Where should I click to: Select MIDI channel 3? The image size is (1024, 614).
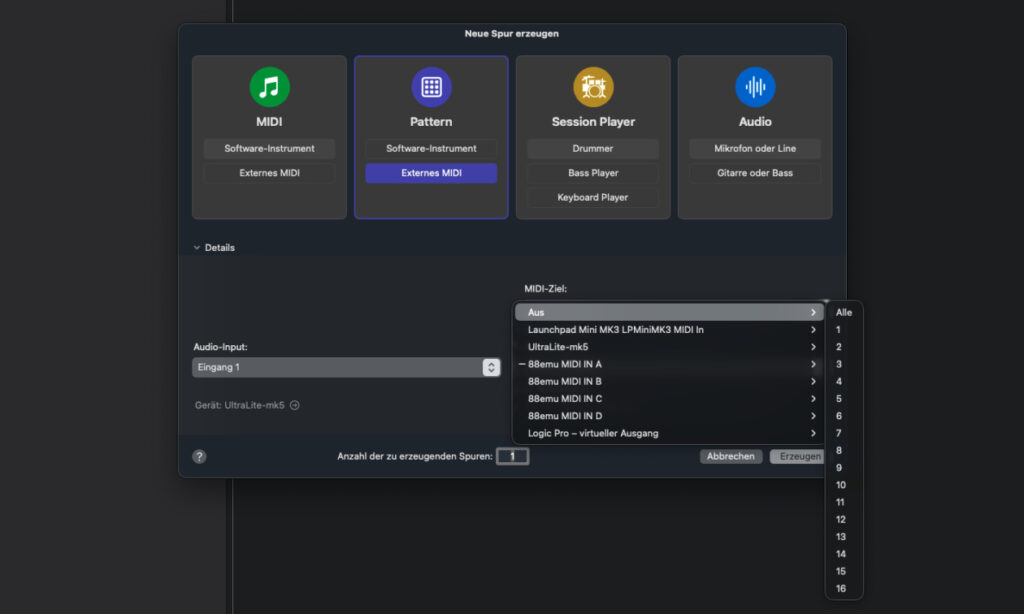pos(844,364)
